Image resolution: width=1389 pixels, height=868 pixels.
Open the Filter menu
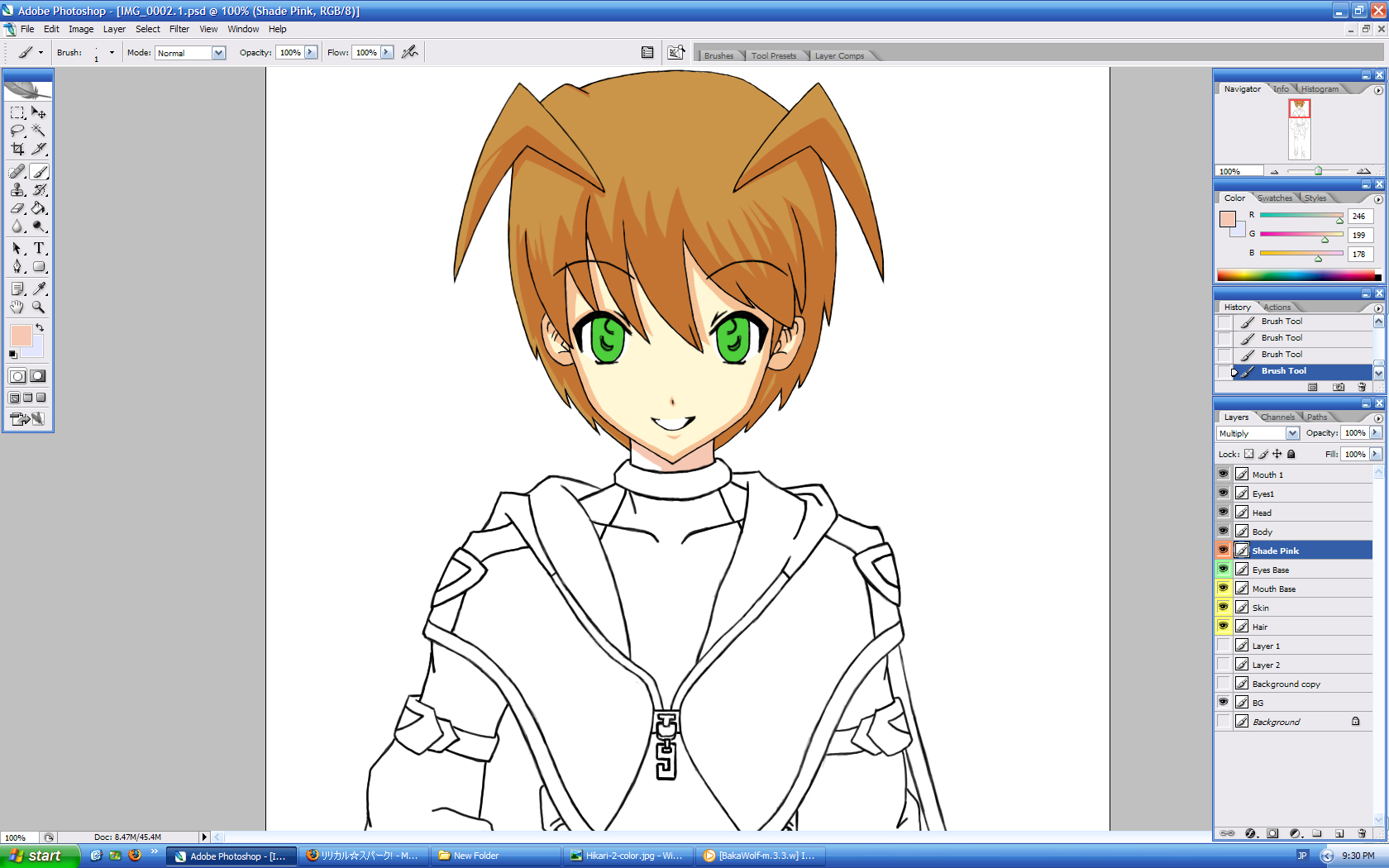179,29
